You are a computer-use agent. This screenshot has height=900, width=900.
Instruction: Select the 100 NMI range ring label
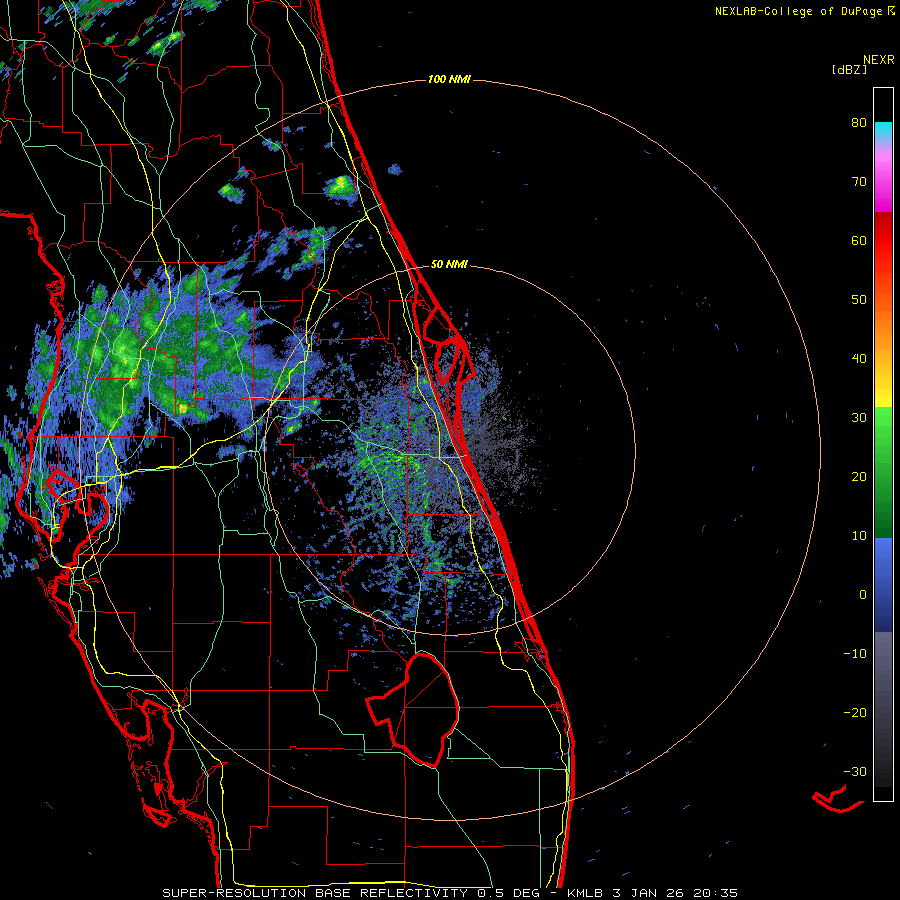coord(449,79)
